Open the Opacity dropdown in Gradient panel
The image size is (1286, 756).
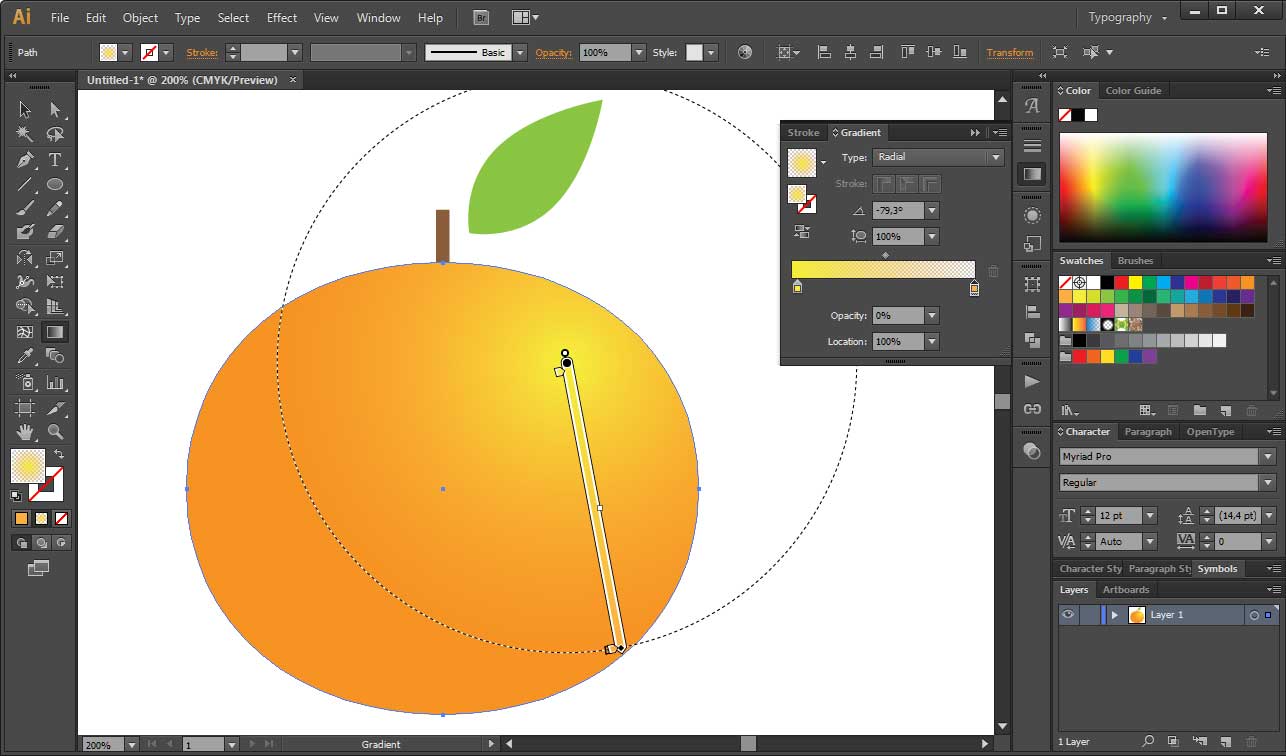[x=931, y=315]
